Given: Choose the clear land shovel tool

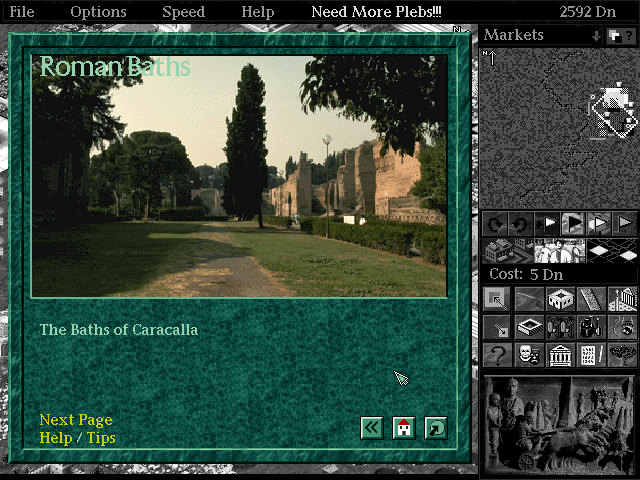Looking at the screenshot, I should click(529, 299).
